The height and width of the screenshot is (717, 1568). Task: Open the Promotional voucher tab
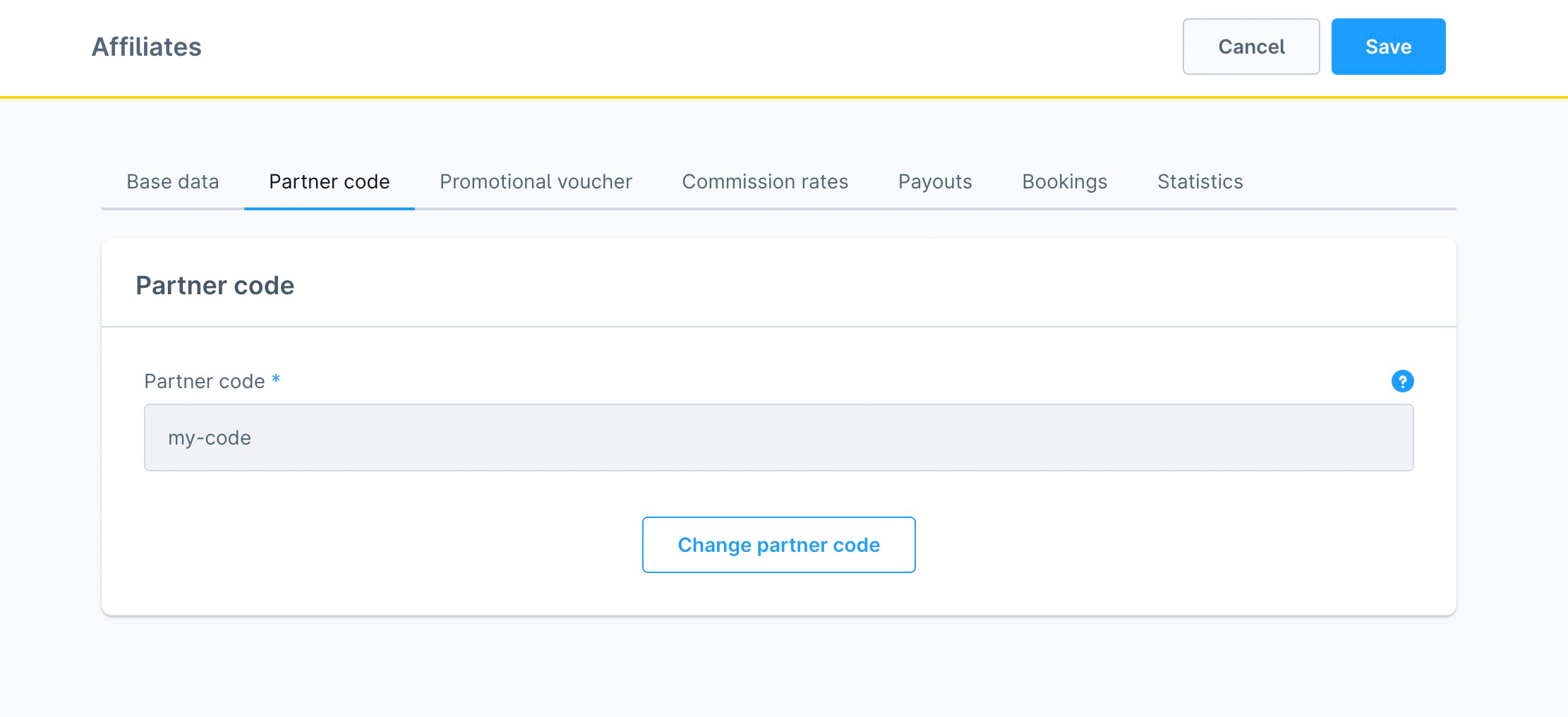(x=536, y=181)
